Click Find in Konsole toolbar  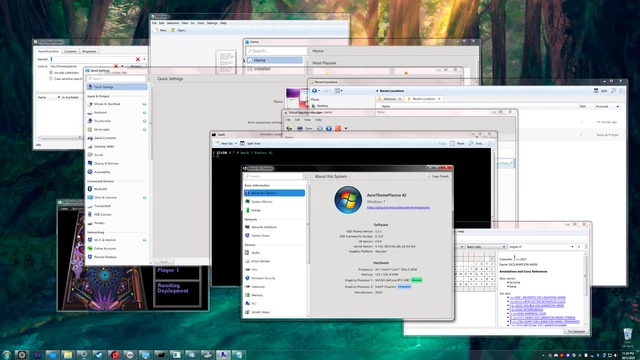[476, 143]
